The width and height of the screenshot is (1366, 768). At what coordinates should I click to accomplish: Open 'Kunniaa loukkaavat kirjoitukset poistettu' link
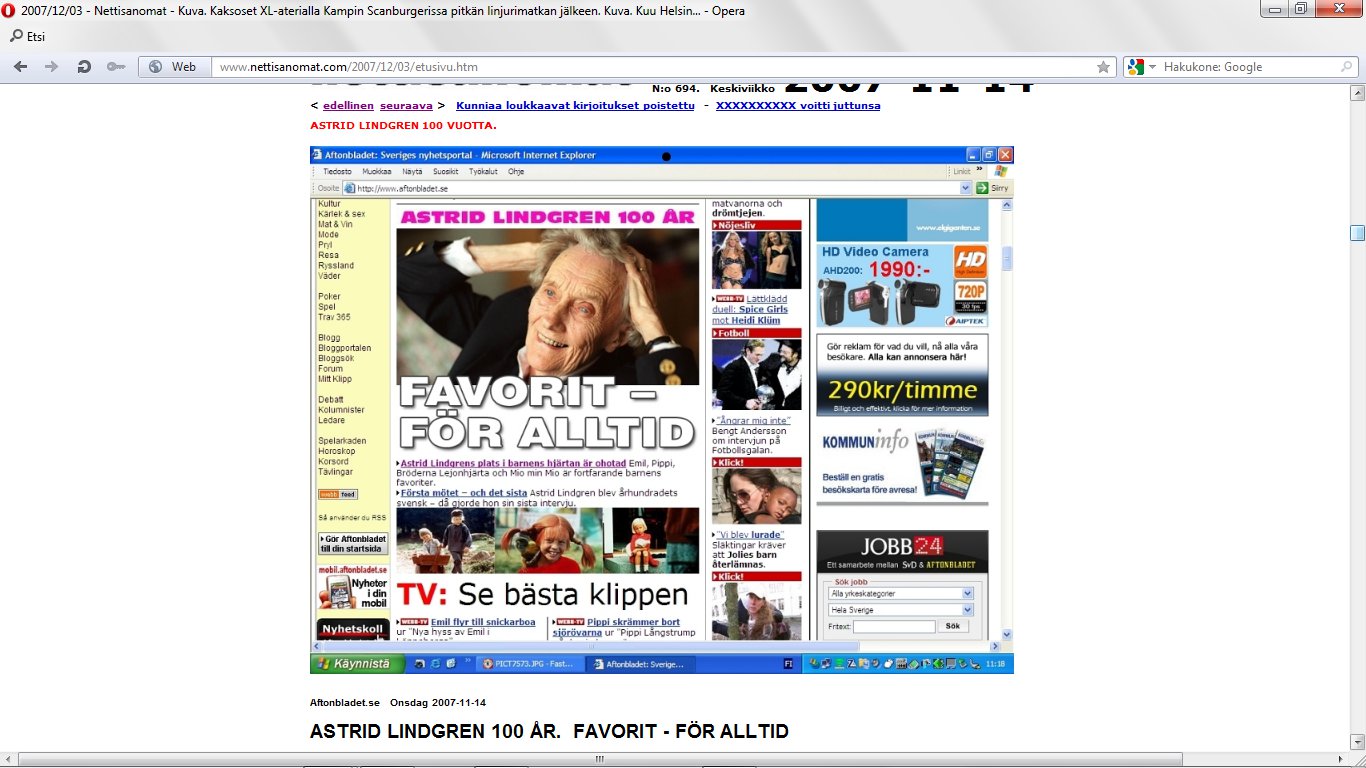tap(575, 105)
